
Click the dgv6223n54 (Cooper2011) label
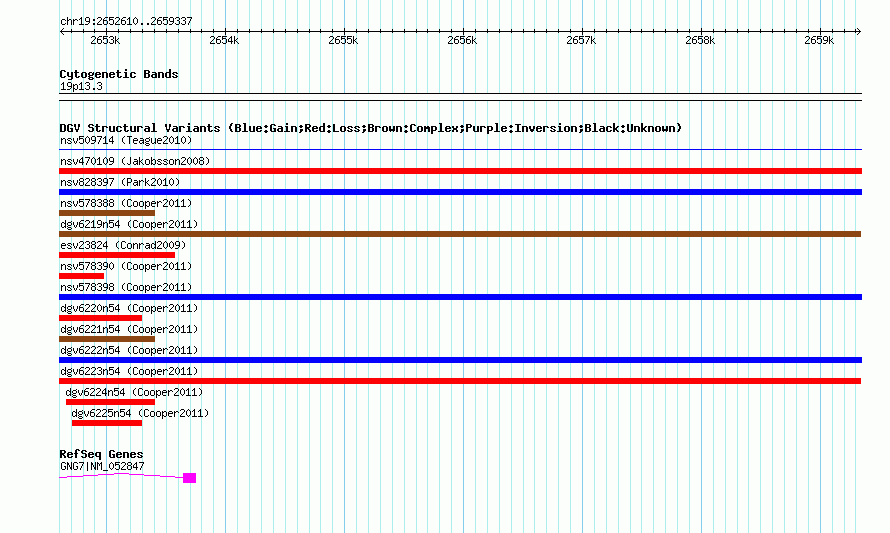(x=129, y=371)
